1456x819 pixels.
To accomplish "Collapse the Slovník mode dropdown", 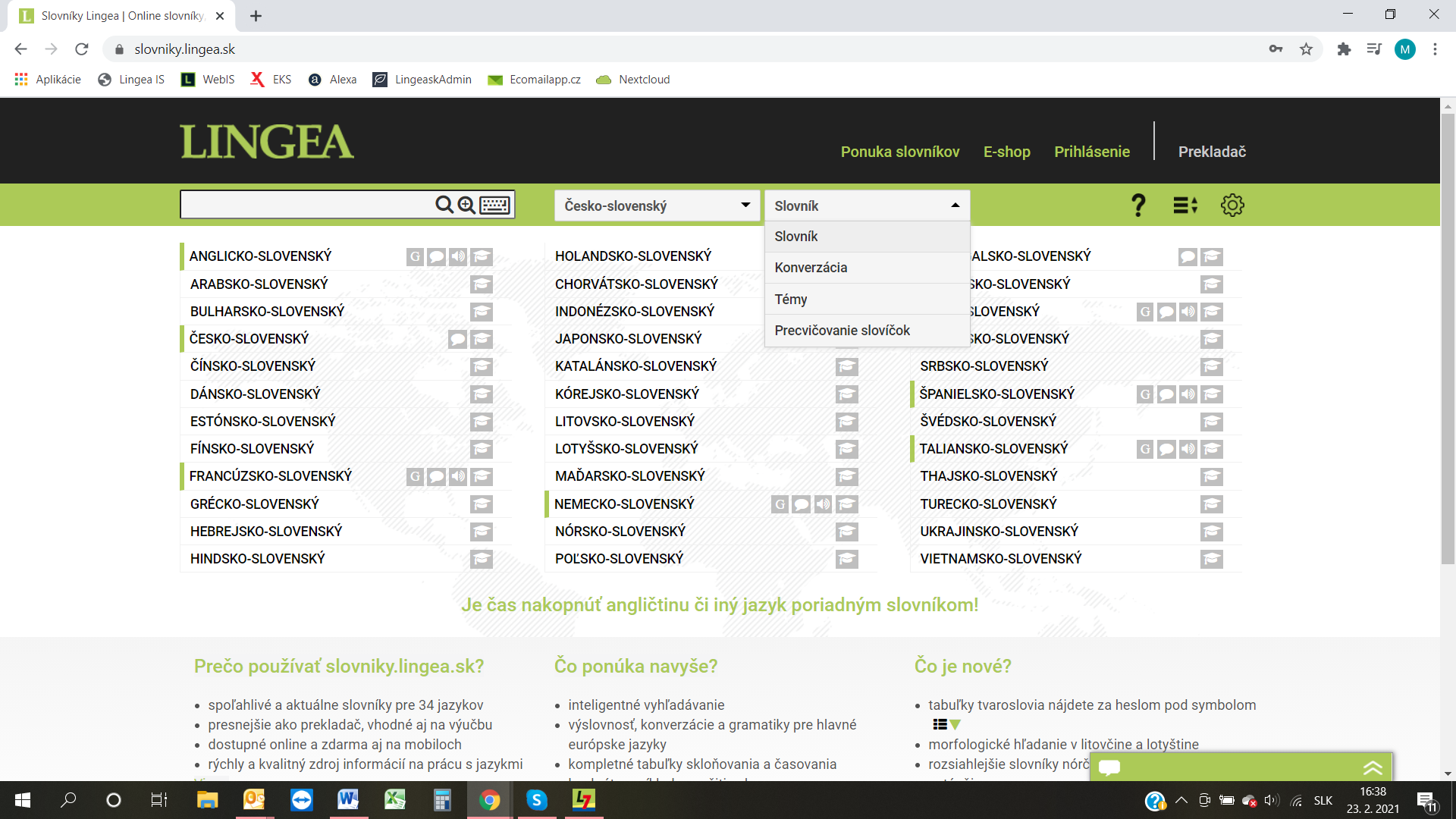I will (x=868, y=206).
